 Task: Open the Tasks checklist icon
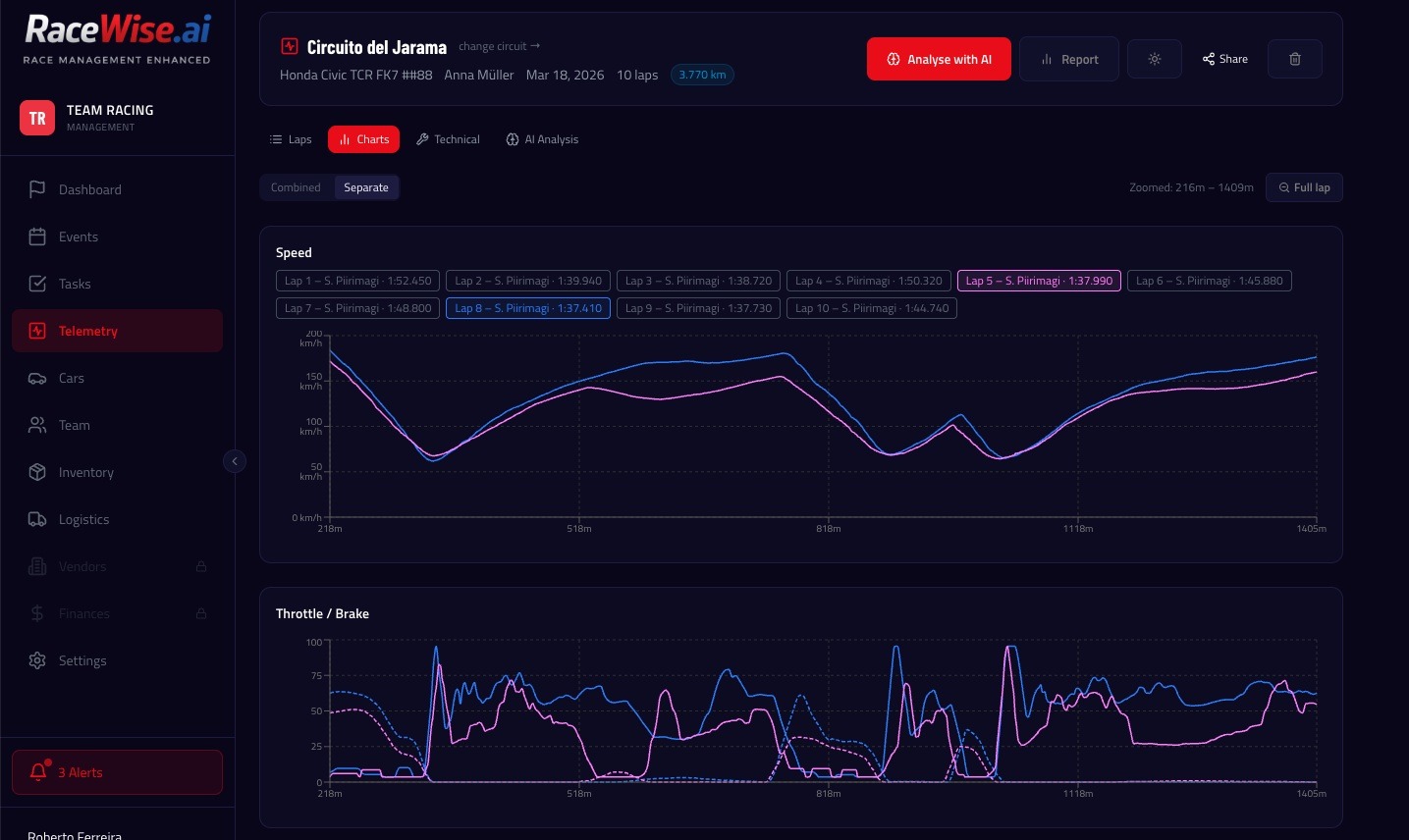pyautogui.click(x=37, y=284)
